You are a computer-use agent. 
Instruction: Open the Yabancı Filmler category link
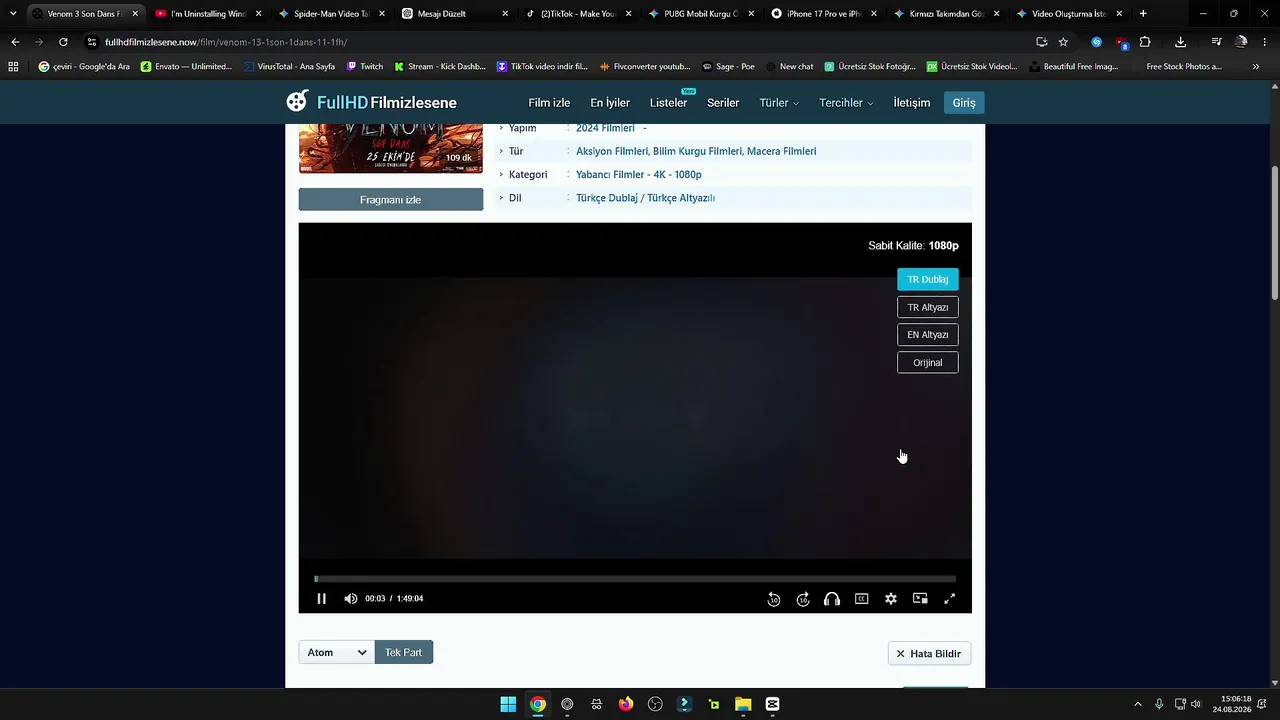[x=610, y=175]
